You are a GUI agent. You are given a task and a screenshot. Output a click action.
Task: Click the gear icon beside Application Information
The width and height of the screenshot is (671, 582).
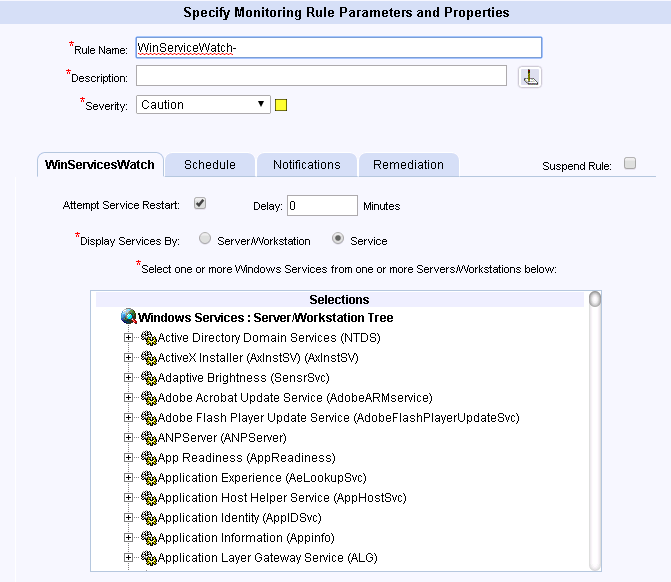coord(149,538)
